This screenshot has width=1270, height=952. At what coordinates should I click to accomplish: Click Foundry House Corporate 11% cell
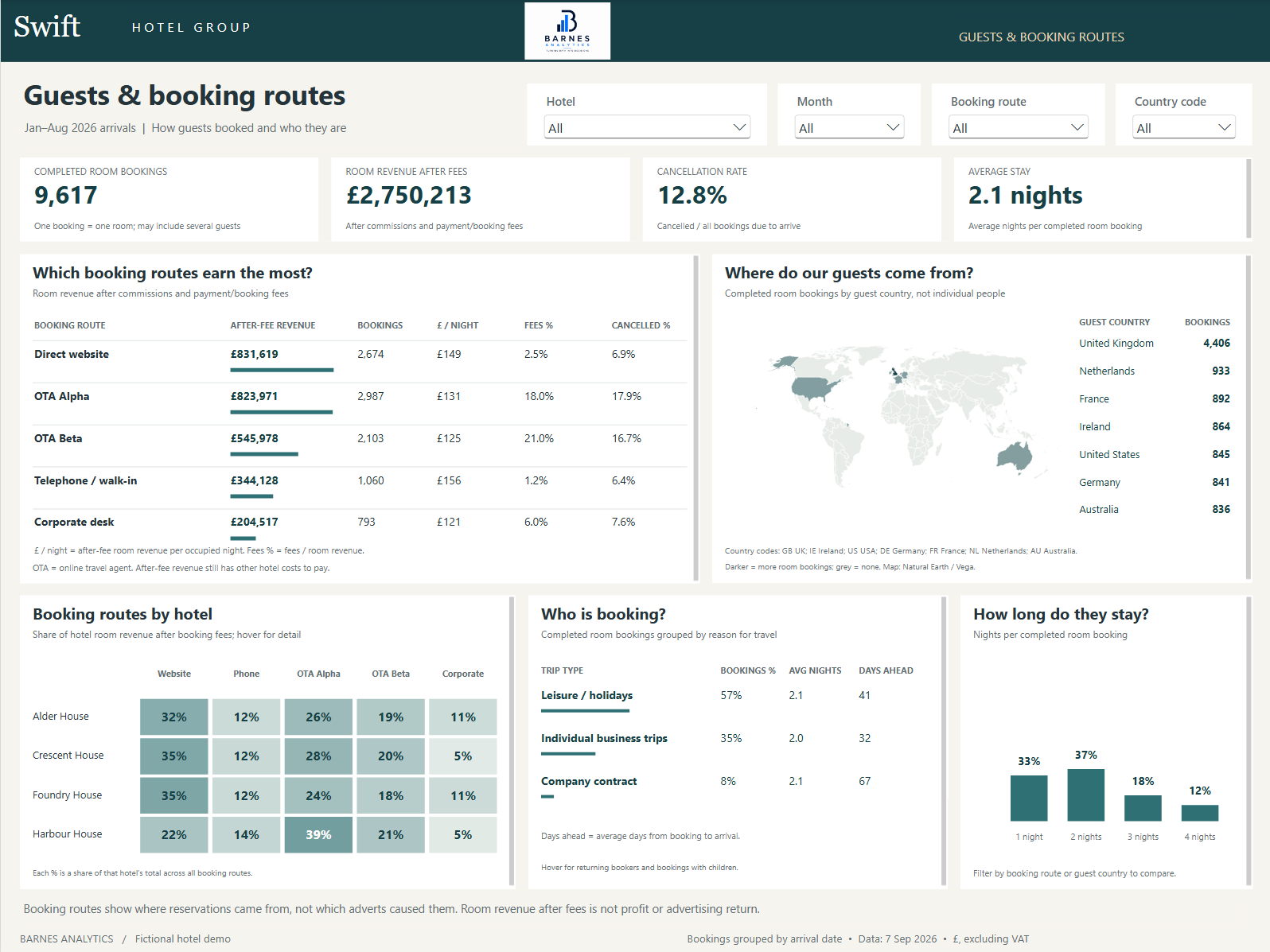pos(463,795)
